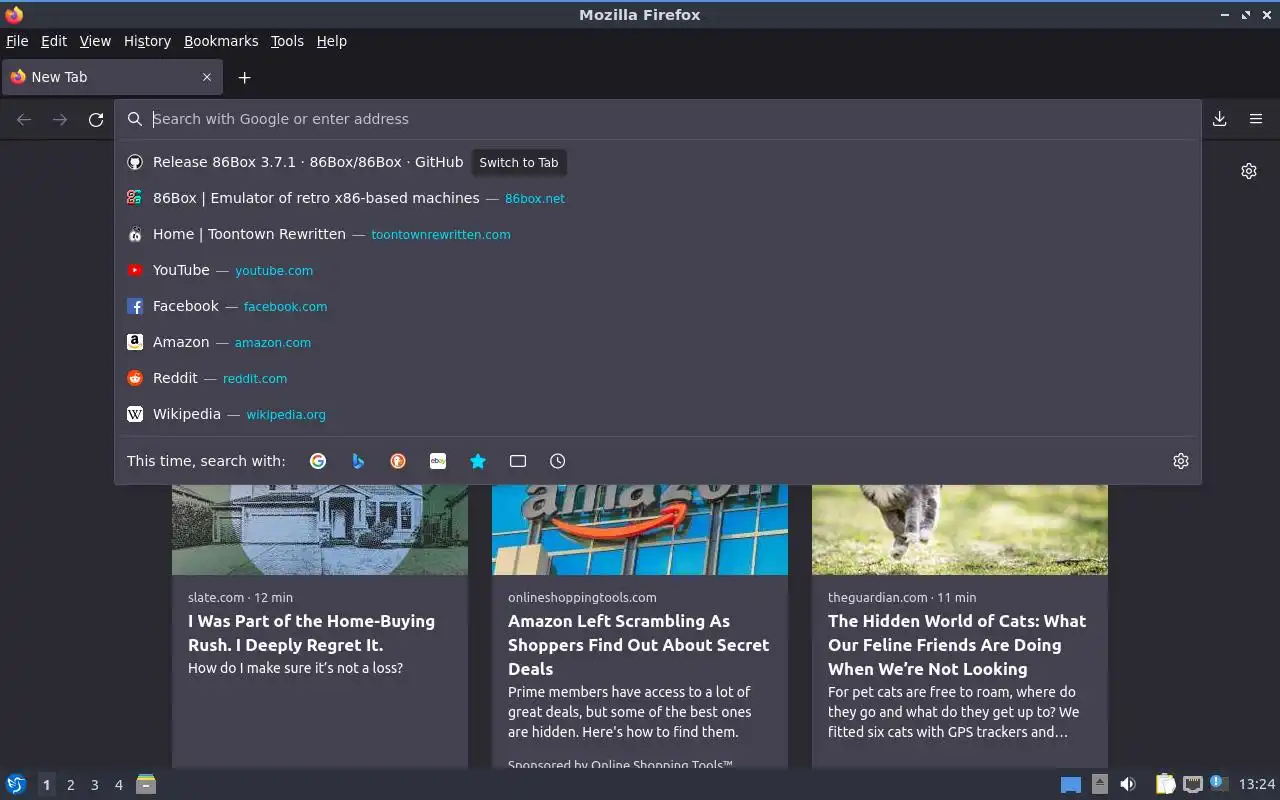Screen dimensions: 1280x800
Task: Click the back navigation arrow
Action: 24,119
